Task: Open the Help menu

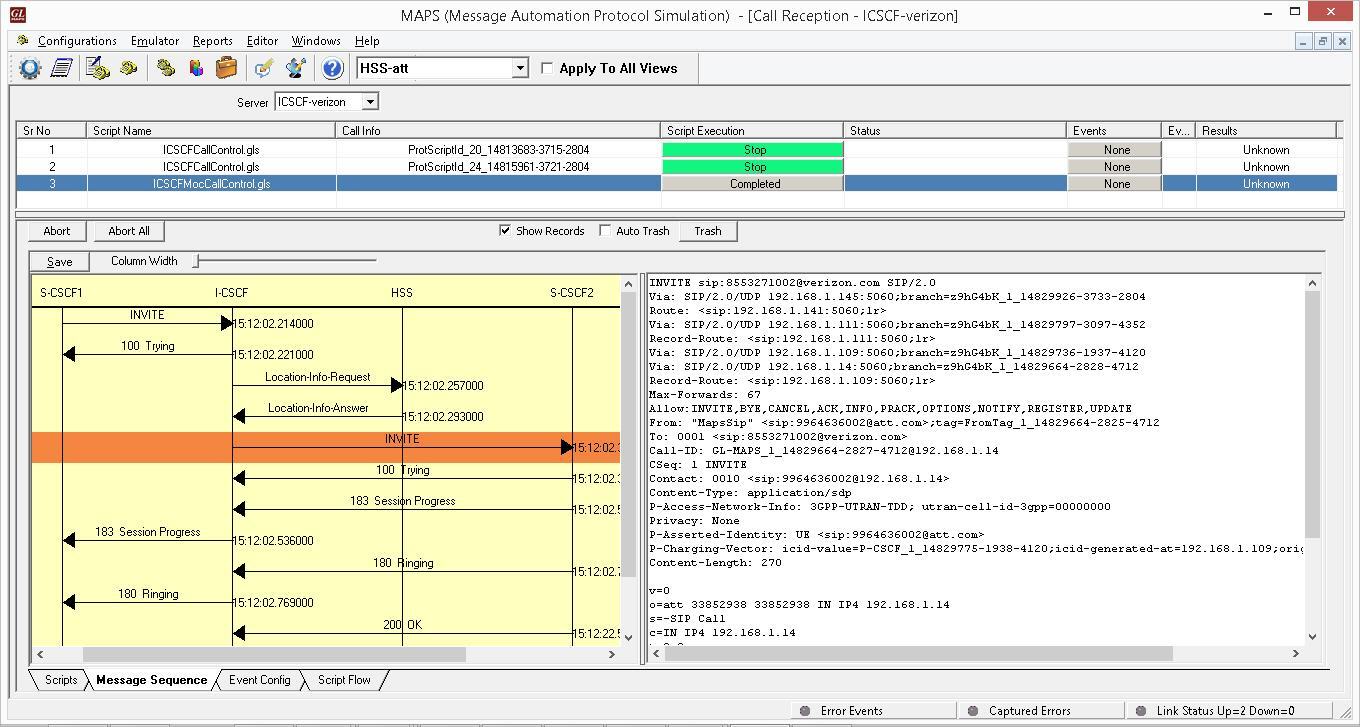Action: click(367, 41)
